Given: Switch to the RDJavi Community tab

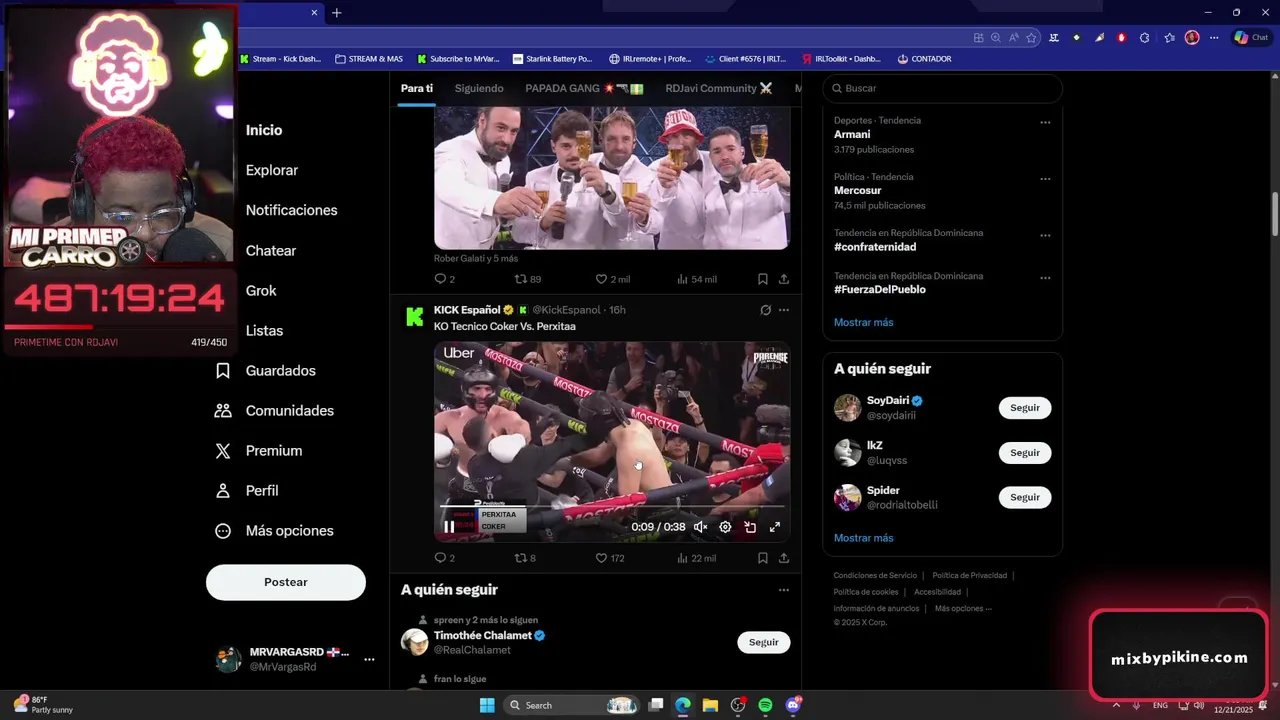Looking at the screenshot, I should coord(718,88).
